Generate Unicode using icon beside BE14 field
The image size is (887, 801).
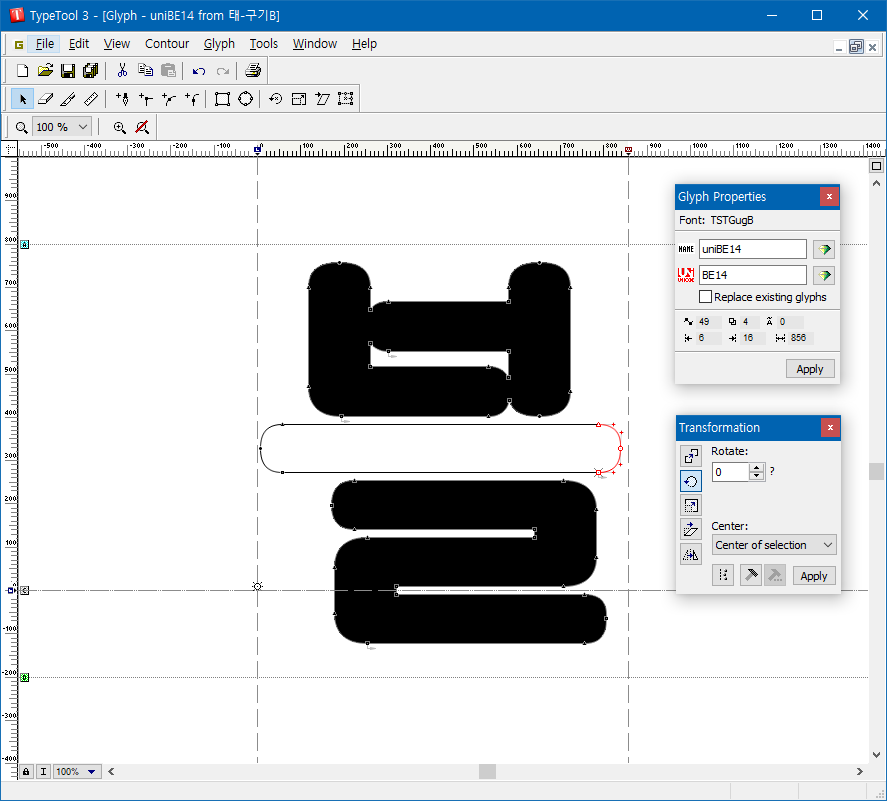click(824, 275)
